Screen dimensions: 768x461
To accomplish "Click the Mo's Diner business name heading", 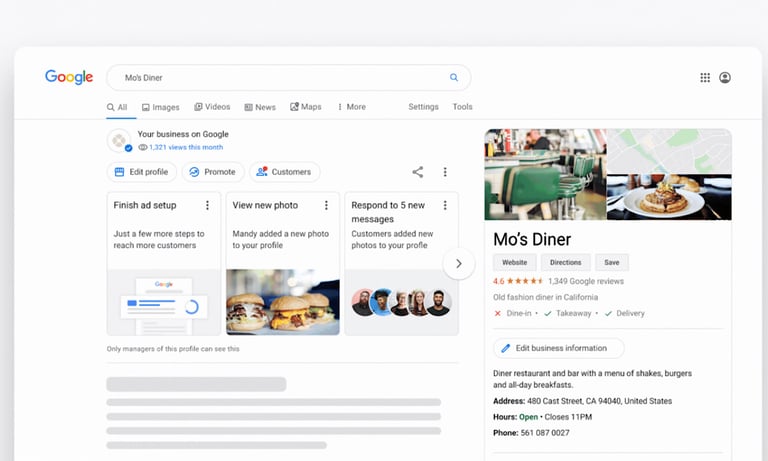I will point(532,240).
